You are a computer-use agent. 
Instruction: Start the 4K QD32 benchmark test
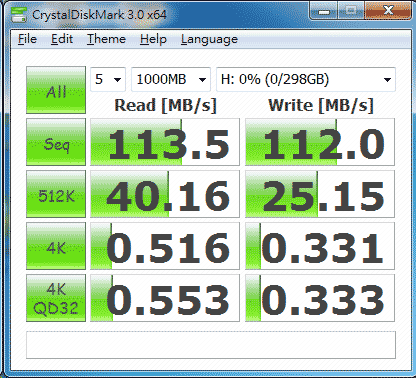pos(56,298)
